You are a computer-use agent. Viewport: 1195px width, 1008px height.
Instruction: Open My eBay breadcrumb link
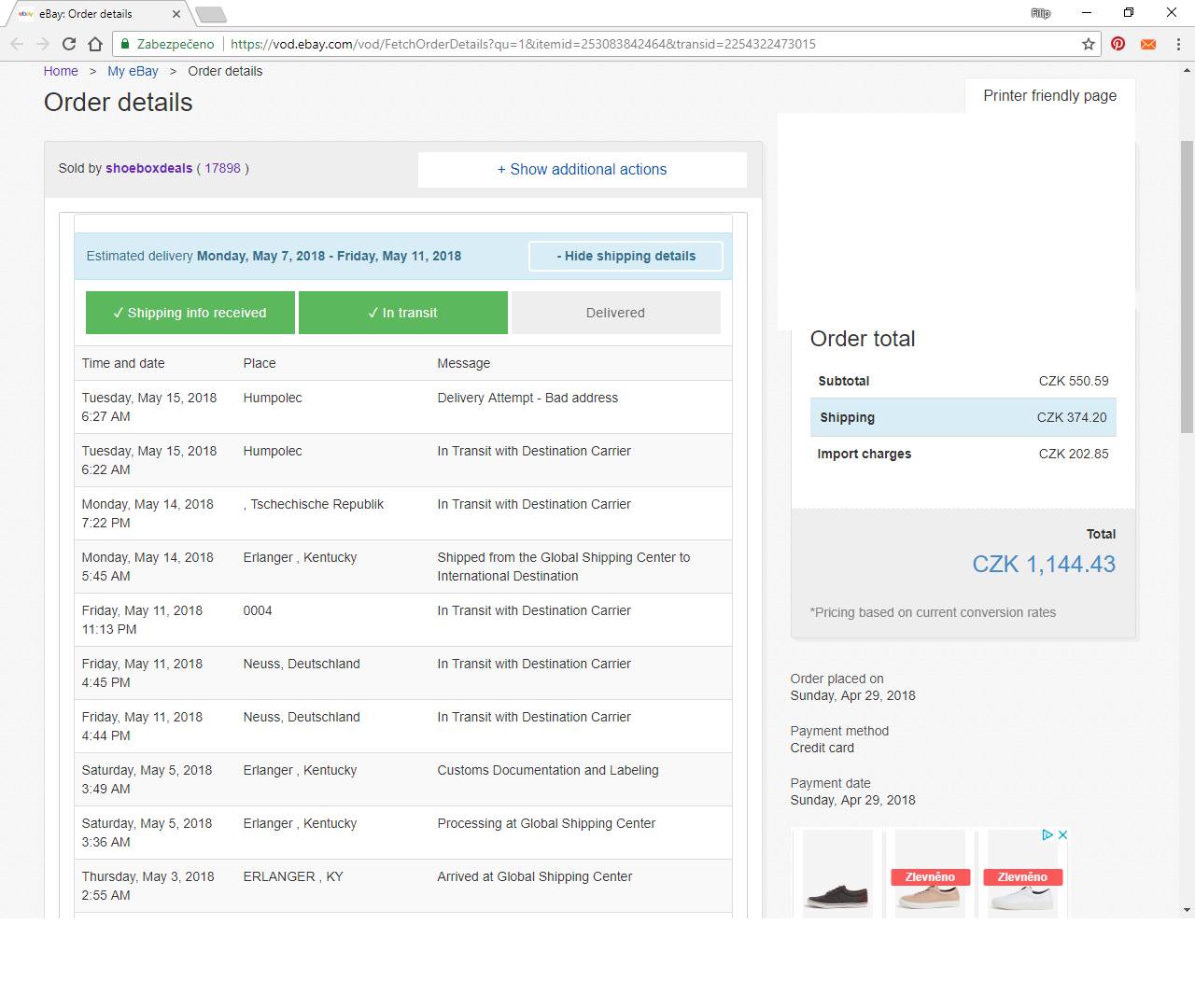[133, 71]
